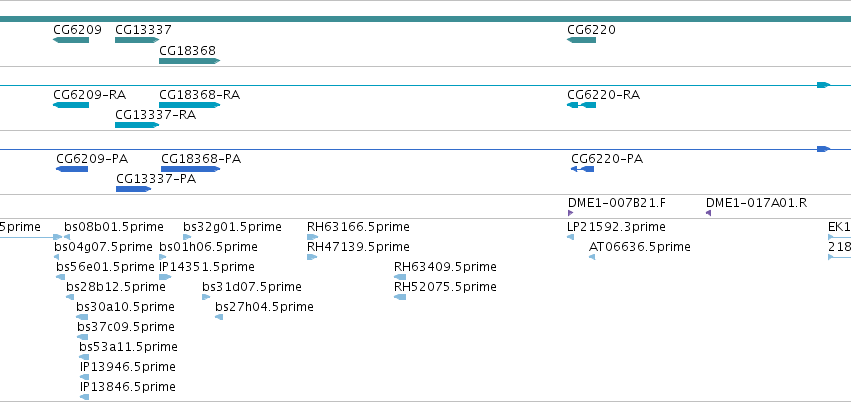Click the CG6209-RA transcript
This screenshot has width=851, height=402.
pyautogui.click(x=71, y=105)
